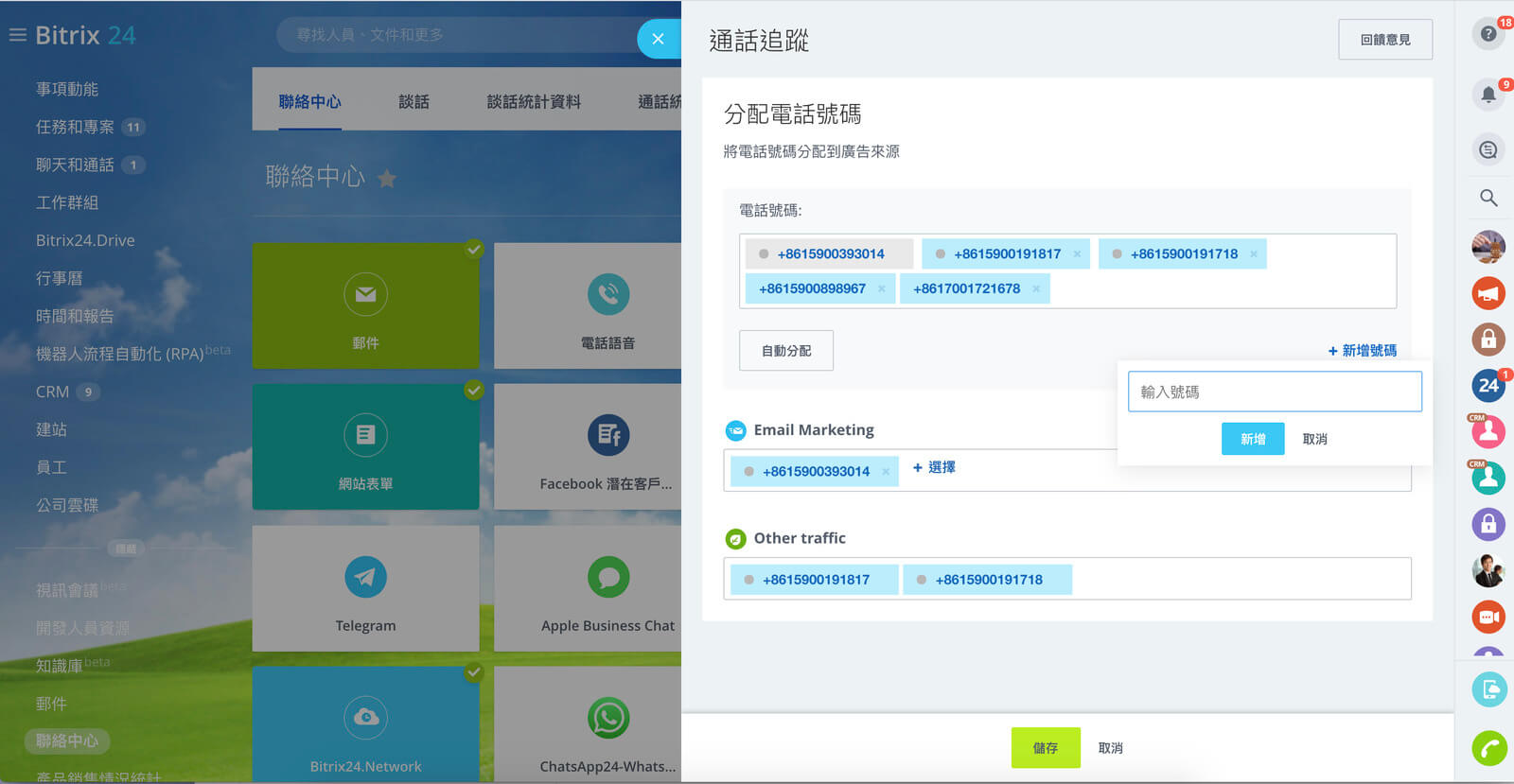Open the purple lock private chat icon
Viewport: 1514px width, 784px height.
tap(1488, 525)
